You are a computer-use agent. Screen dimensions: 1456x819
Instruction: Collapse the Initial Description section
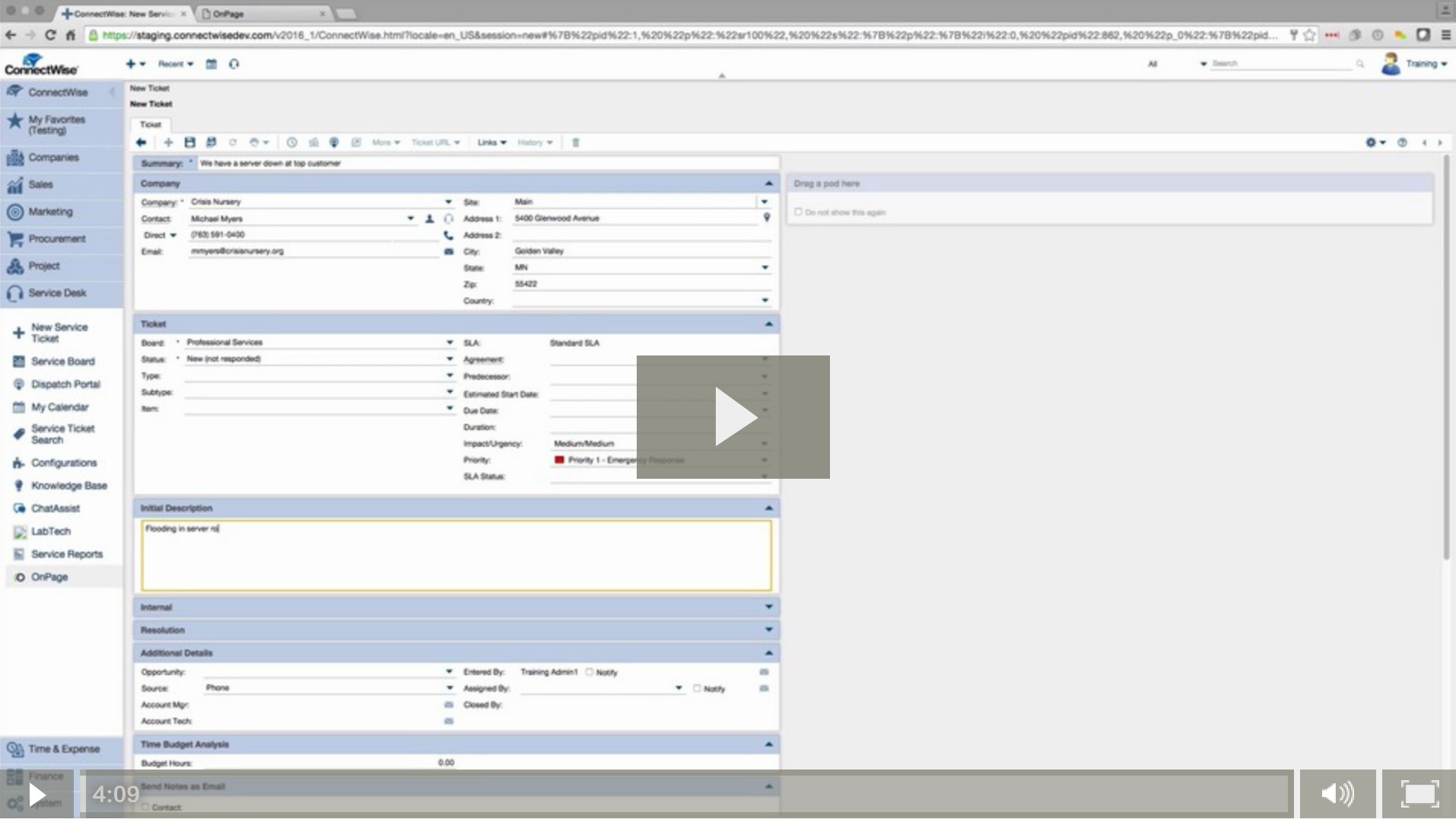768,508
